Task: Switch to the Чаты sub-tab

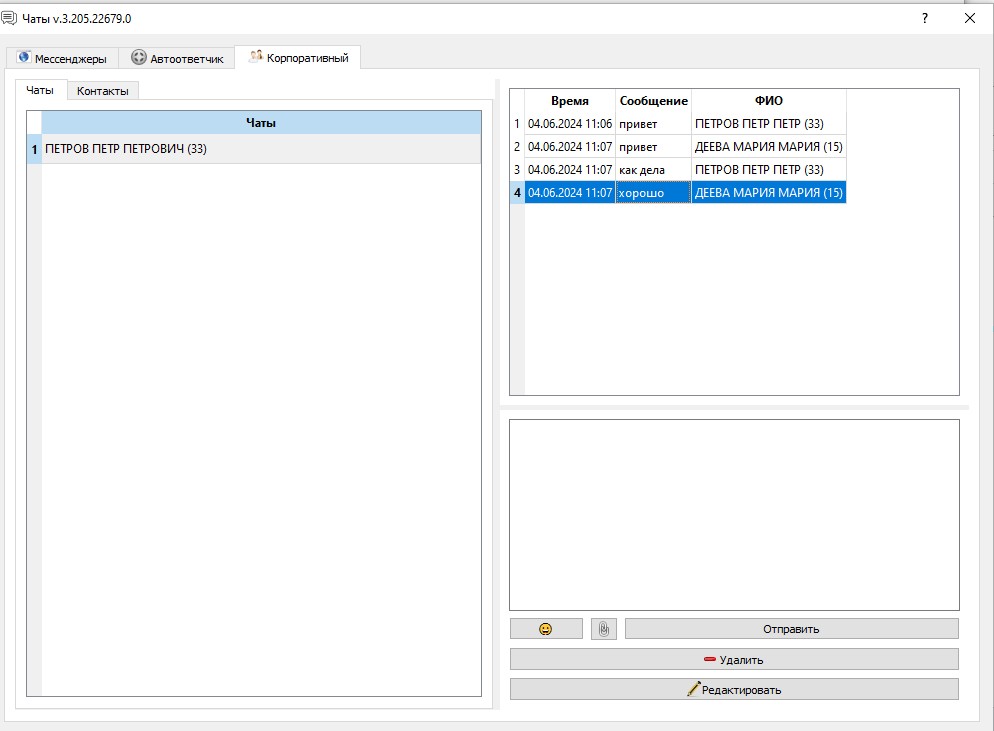Action: click(40, 90)
